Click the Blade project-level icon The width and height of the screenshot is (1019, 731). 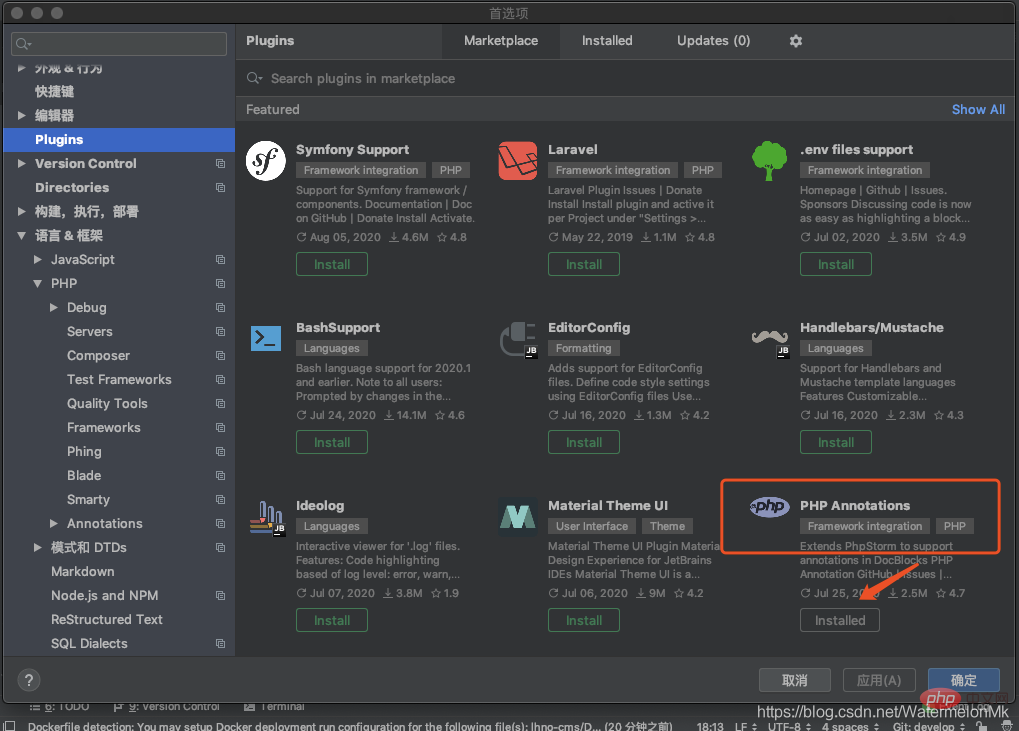[220, 476]
